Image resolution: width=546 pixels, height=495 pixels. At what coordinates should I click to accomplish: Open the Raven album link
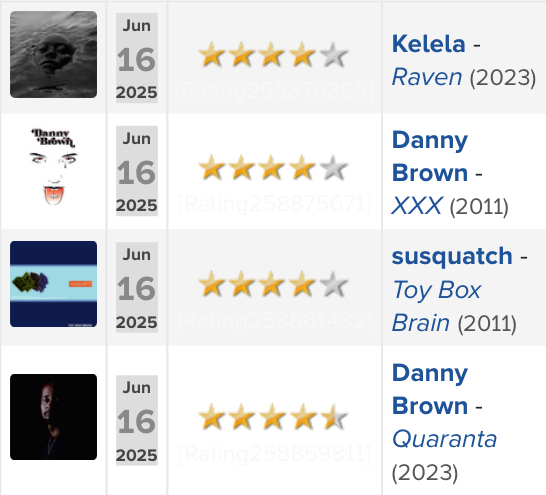(427, 77)
